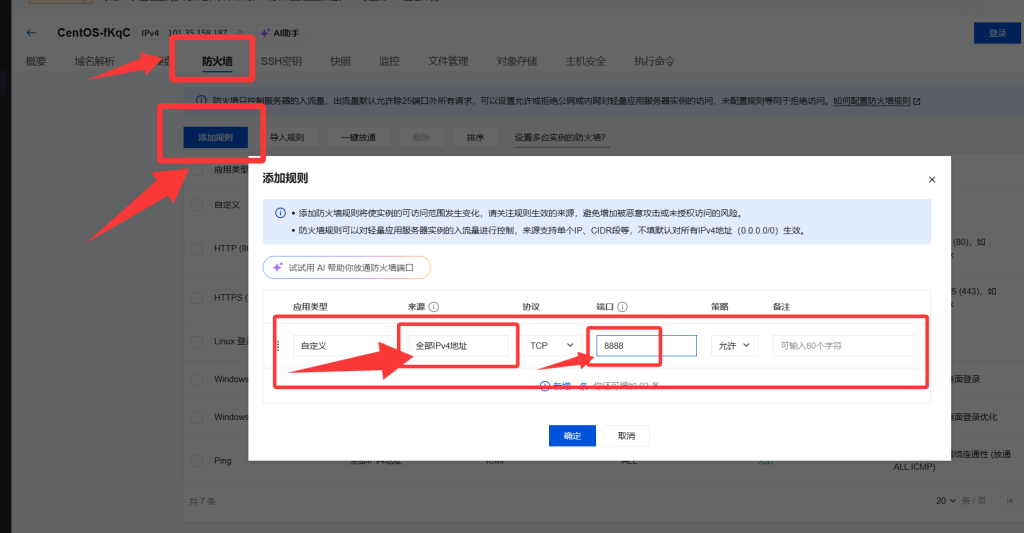
Task: Open the 允许 policy dropdown
Action: (x=734, y=346)
